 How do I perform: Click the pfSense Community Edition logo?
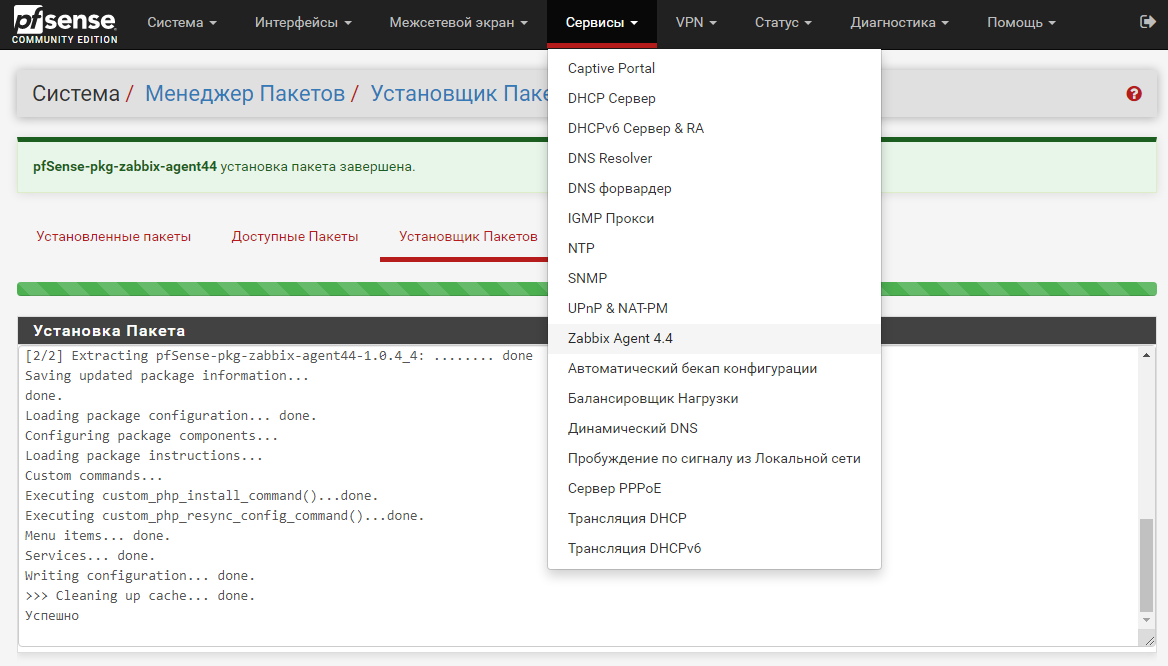tap(65, 25)
